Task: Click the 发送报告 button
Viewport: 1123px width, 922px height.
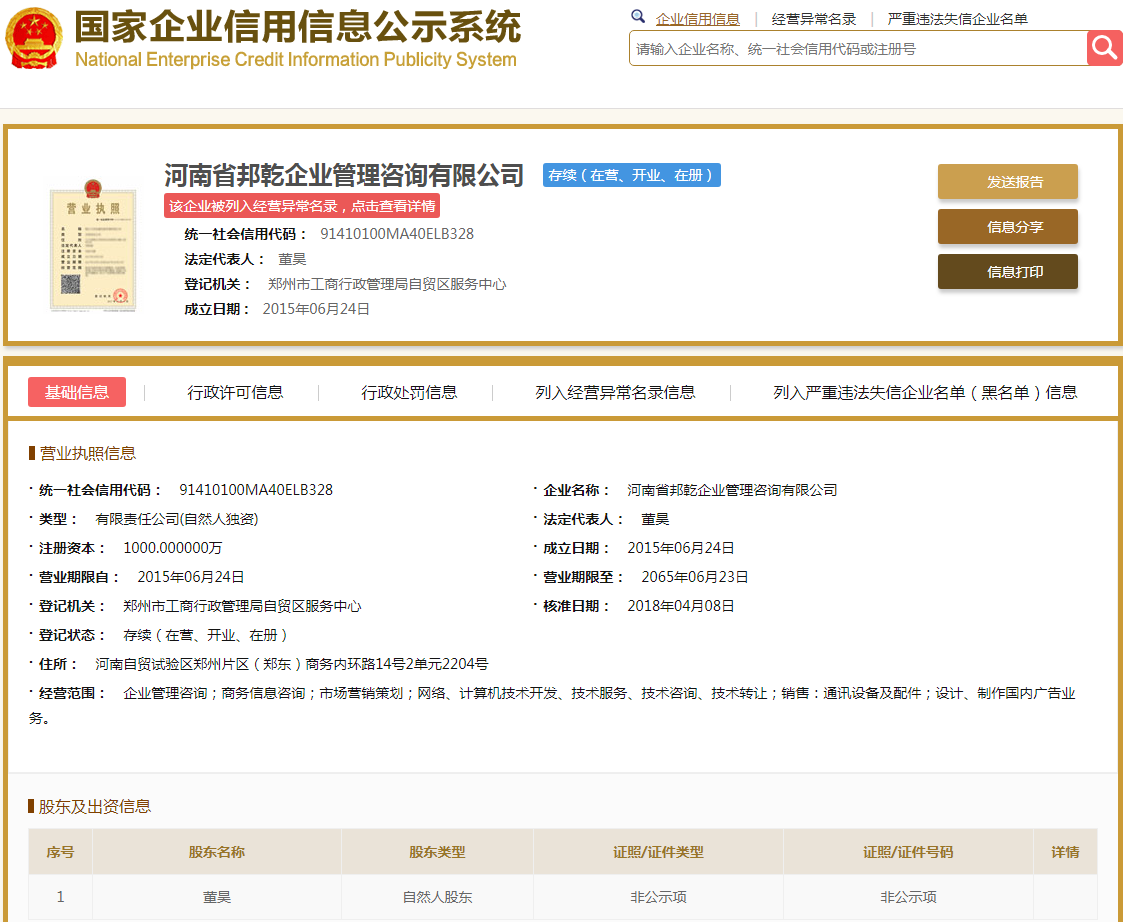Action: pyautogui.click(x=1007, y=181)
